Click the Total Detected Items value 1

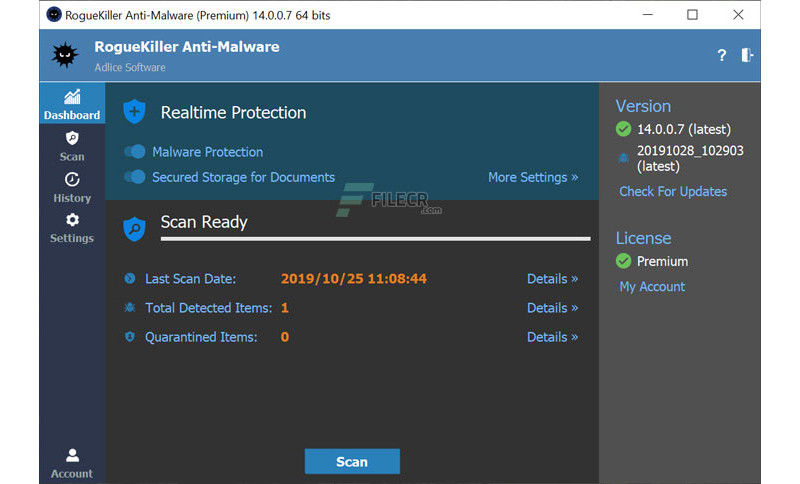(285, 308)
